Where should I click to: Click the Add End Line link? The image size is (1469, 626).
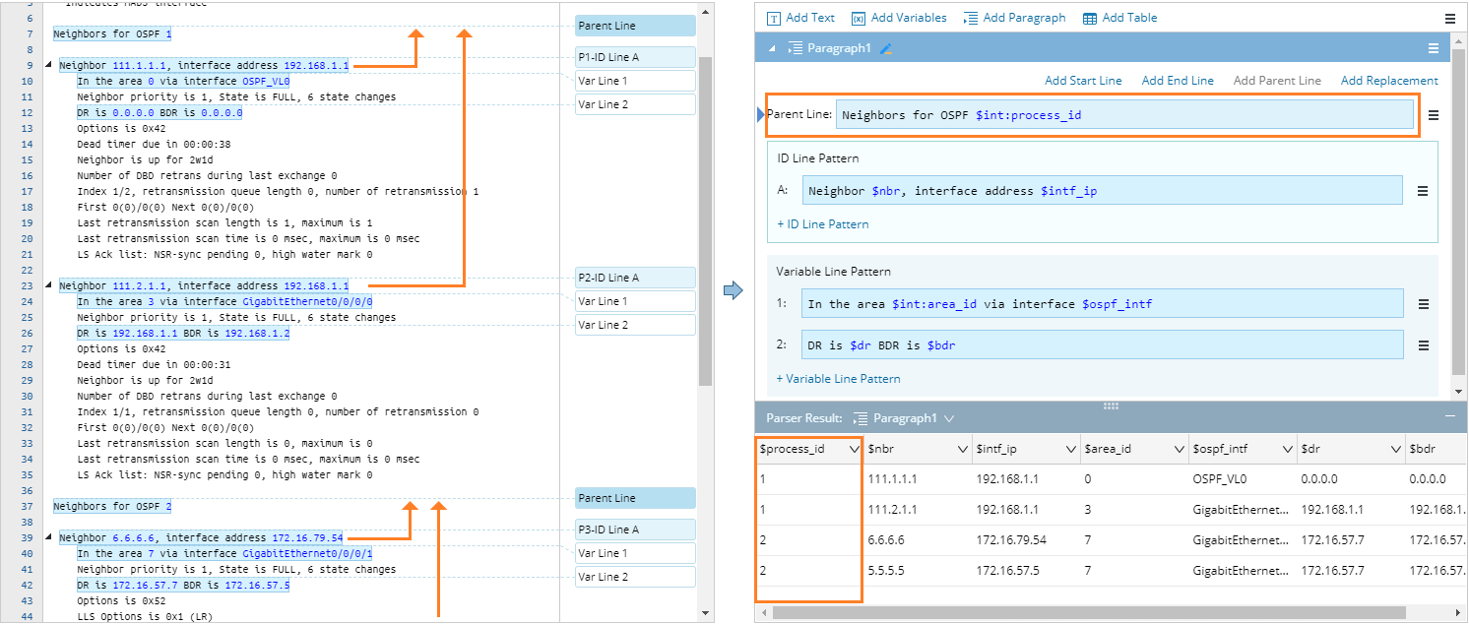pos(1178,81)
